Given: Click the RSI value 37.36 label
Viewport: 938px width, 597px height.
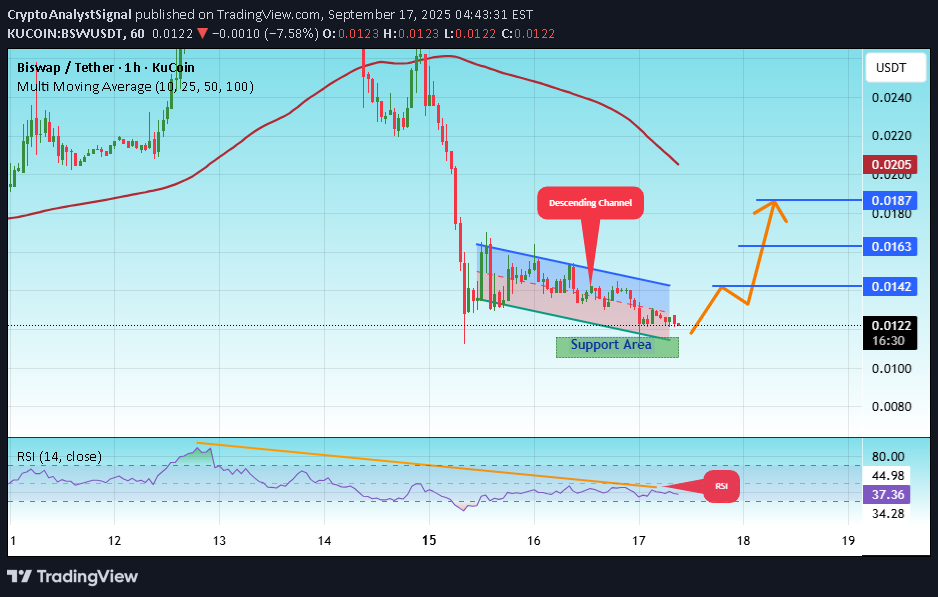Looking at the screenshot, I should pos(888,495).
